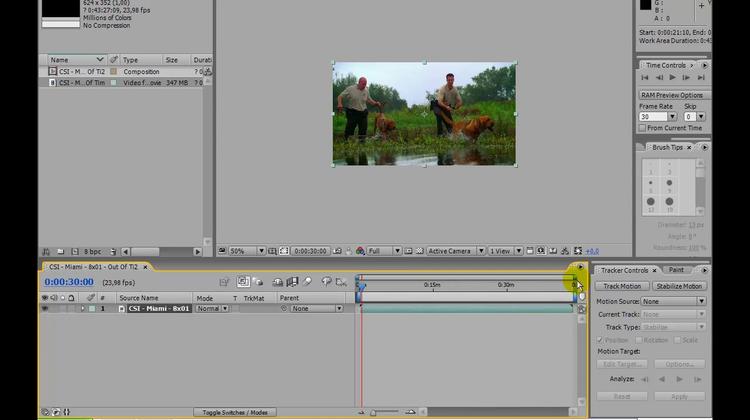Click the fast previews icon
Image resolution: width=750 pixels, height=420 pixels.
(541, 251)
